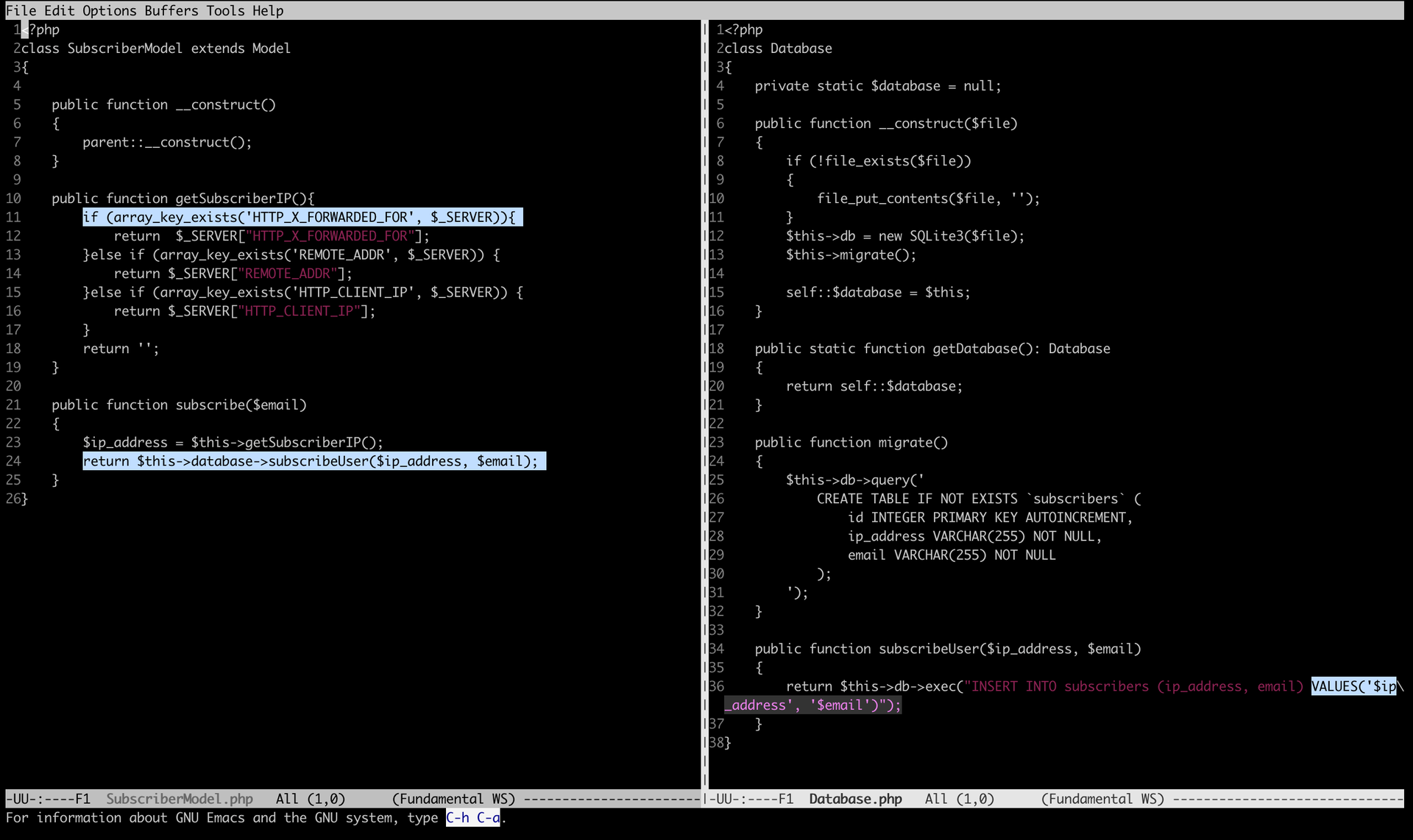Click 'self::$database = $this;' line

pyautogui.click(x=878, y=293)
